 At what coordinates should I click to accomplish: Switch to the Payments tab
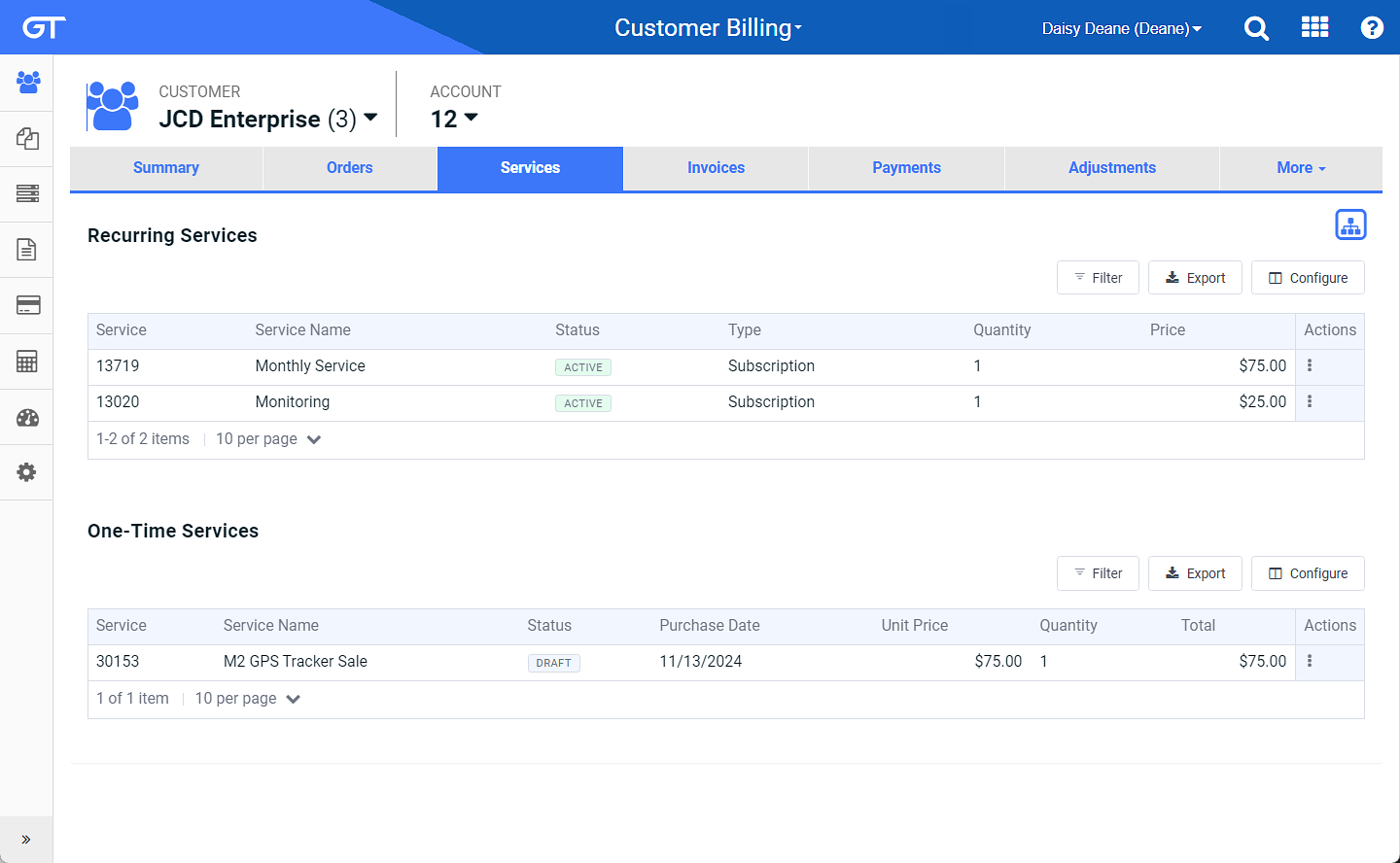(x=906, y=168)
